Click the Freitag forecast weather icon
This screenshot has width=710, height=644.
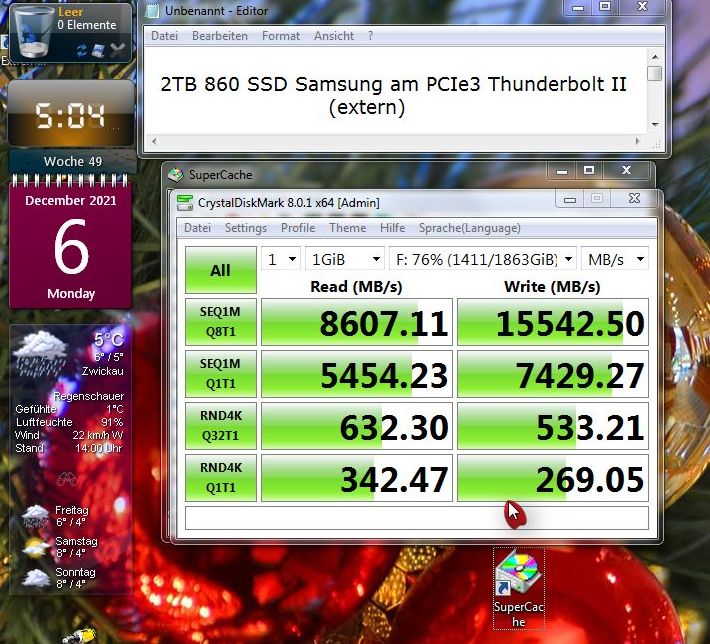click(35, 516)
